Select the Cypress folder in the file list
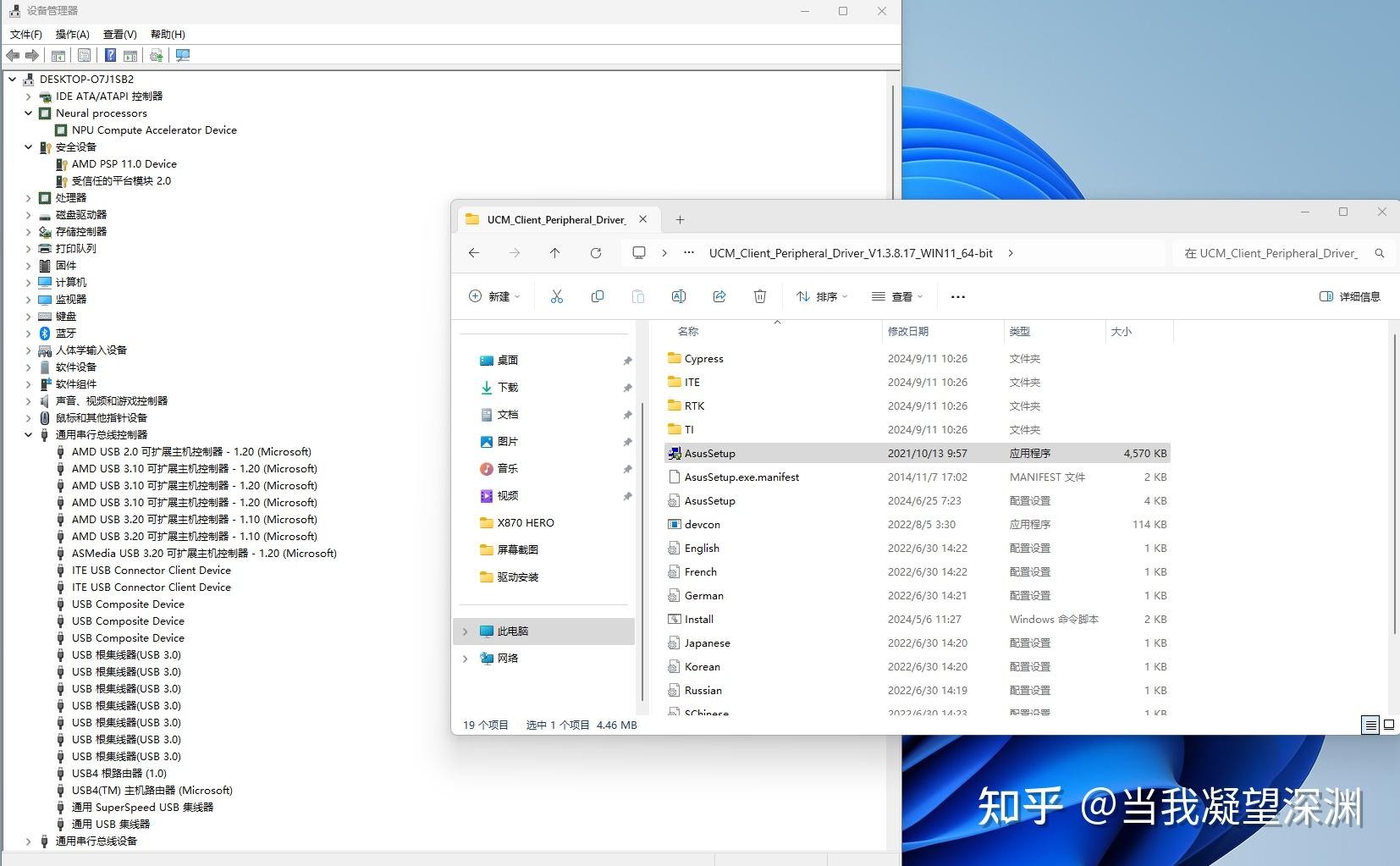Screen dimensions: 1400x866 coord(703,358)
